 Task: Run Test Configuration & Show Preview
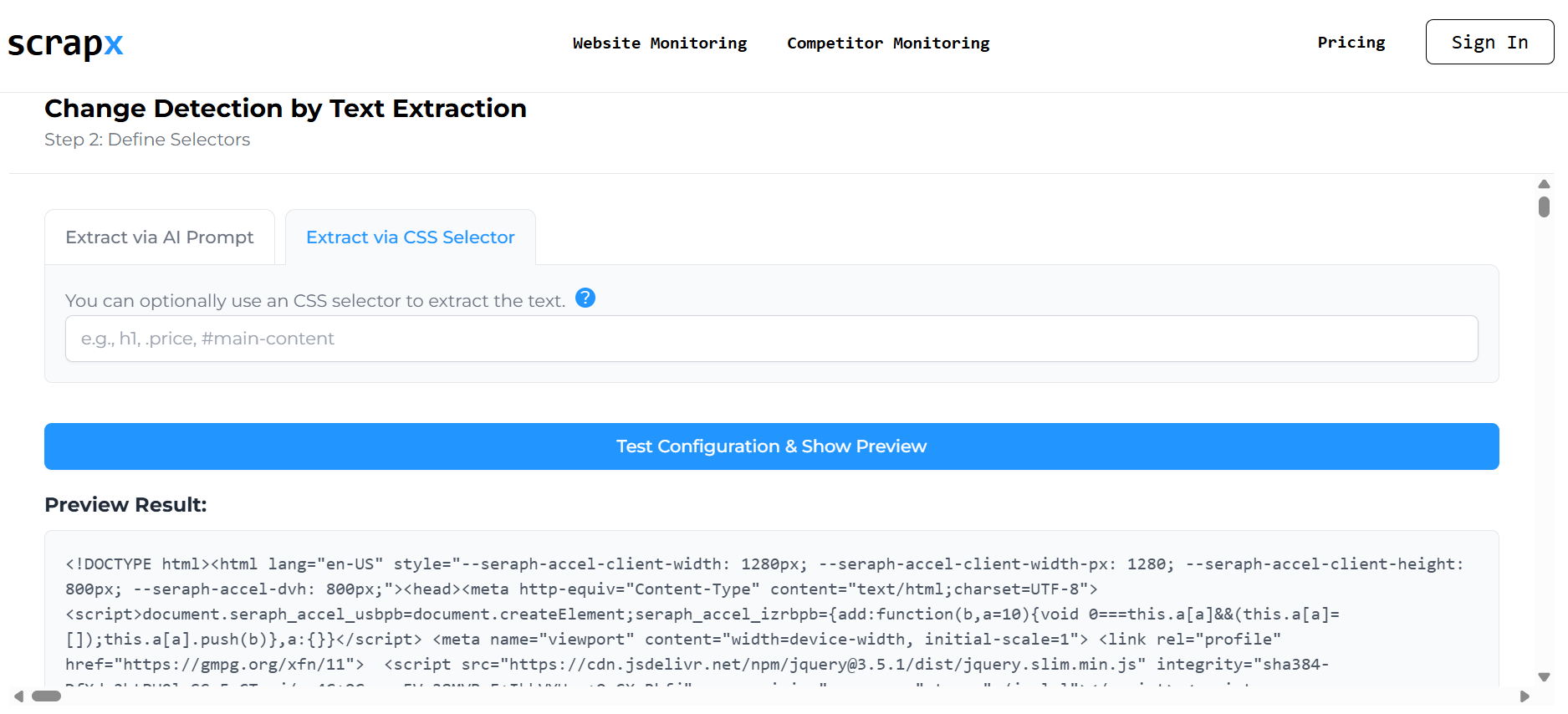click(771, 446)
